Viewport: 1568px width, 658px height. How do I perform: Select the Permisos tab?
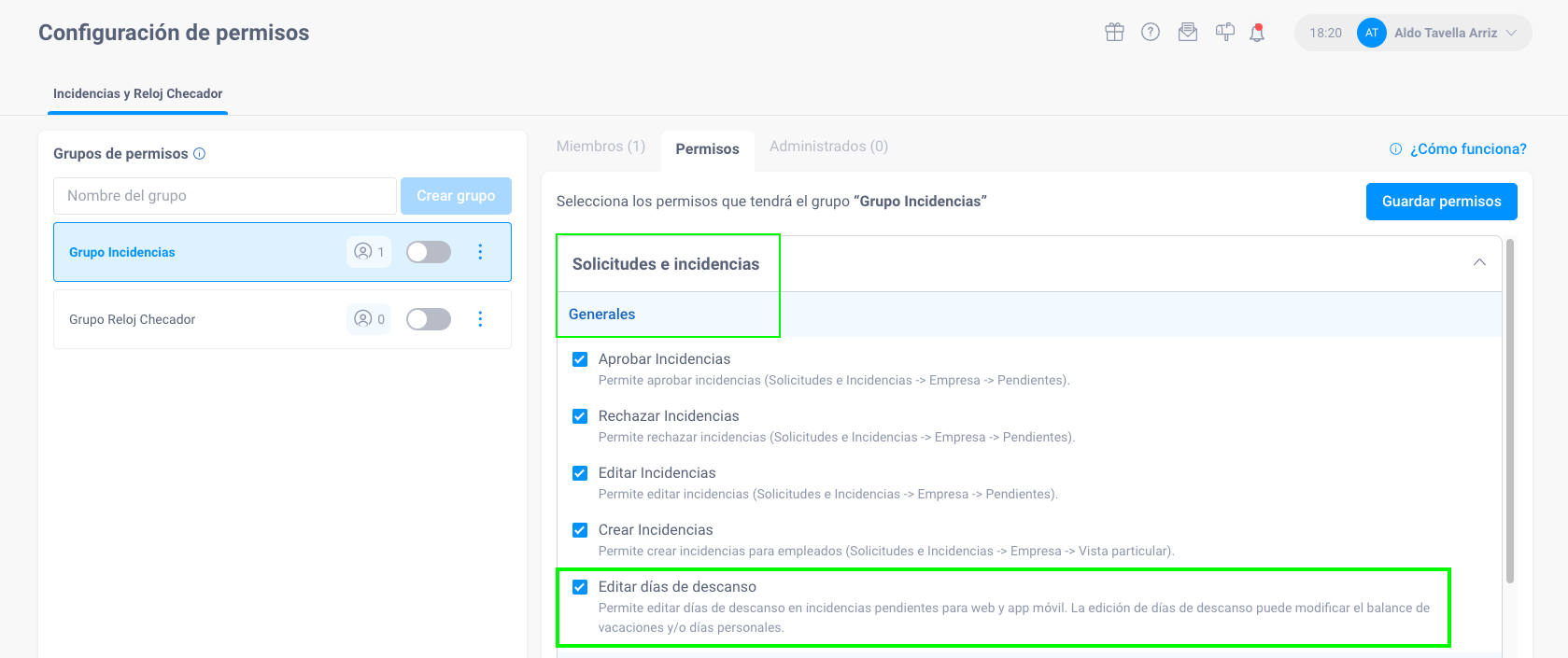(x=707, y=149)
